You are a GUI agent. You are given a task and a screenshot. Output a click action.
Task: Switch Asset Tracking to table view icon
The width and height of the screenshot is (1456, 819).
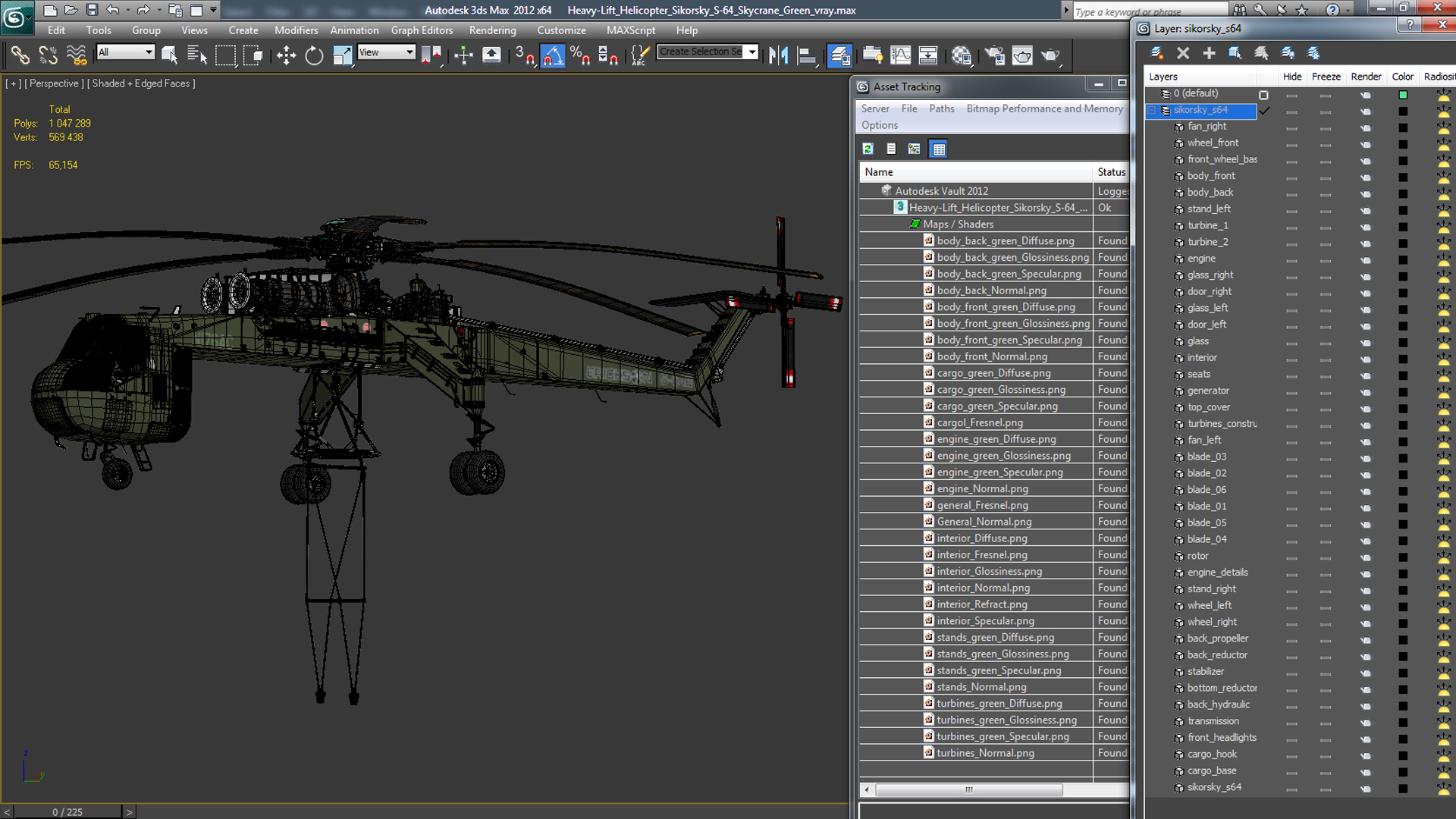pos(939,149)
